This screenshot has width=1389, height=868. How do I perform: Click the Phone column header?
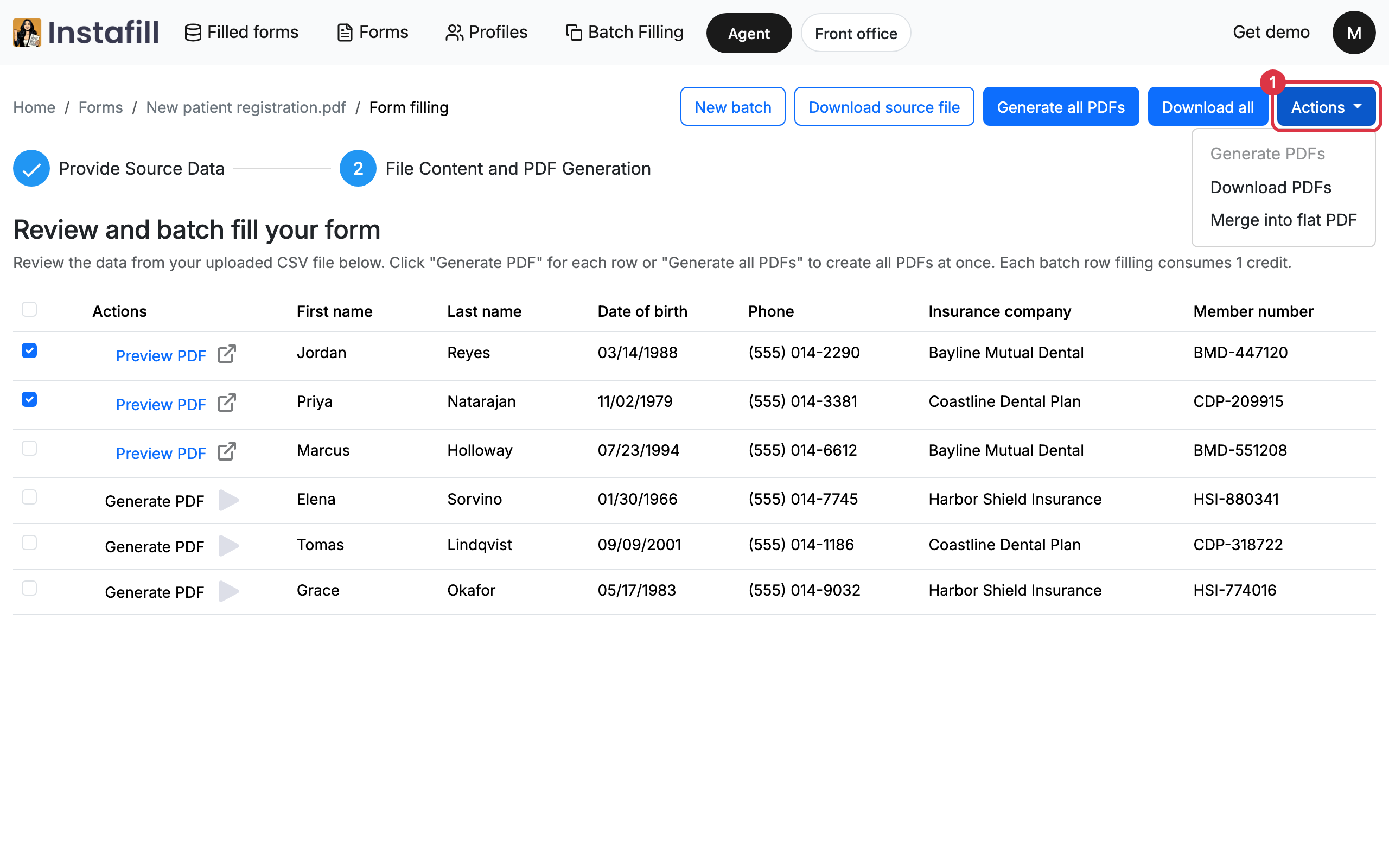(x=771, y=311)
